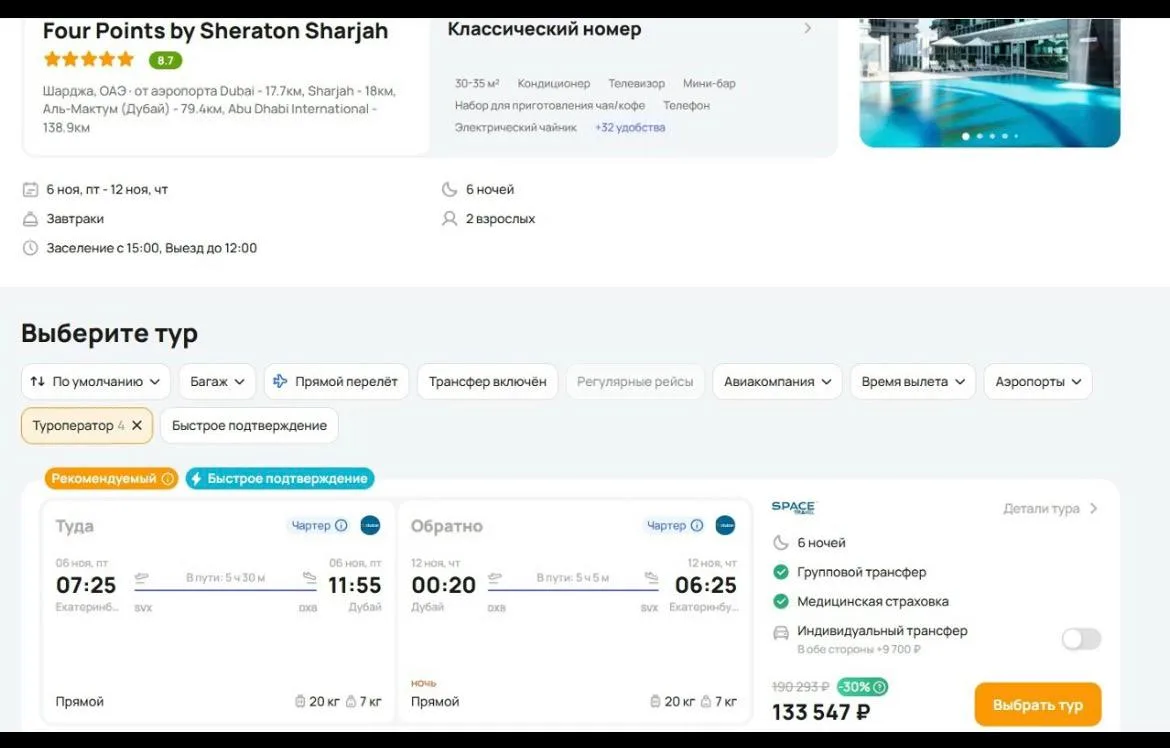Click the 20 кг baggage icon in Туда
The height and width of the screenshot is (748, 1170).
(300, 702)
